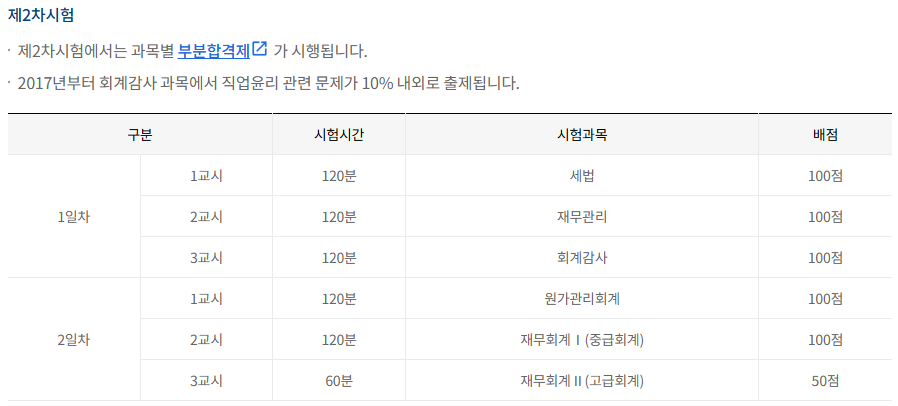
Task: Select the 시험시간 column header
Action: [x=339, y=134]
